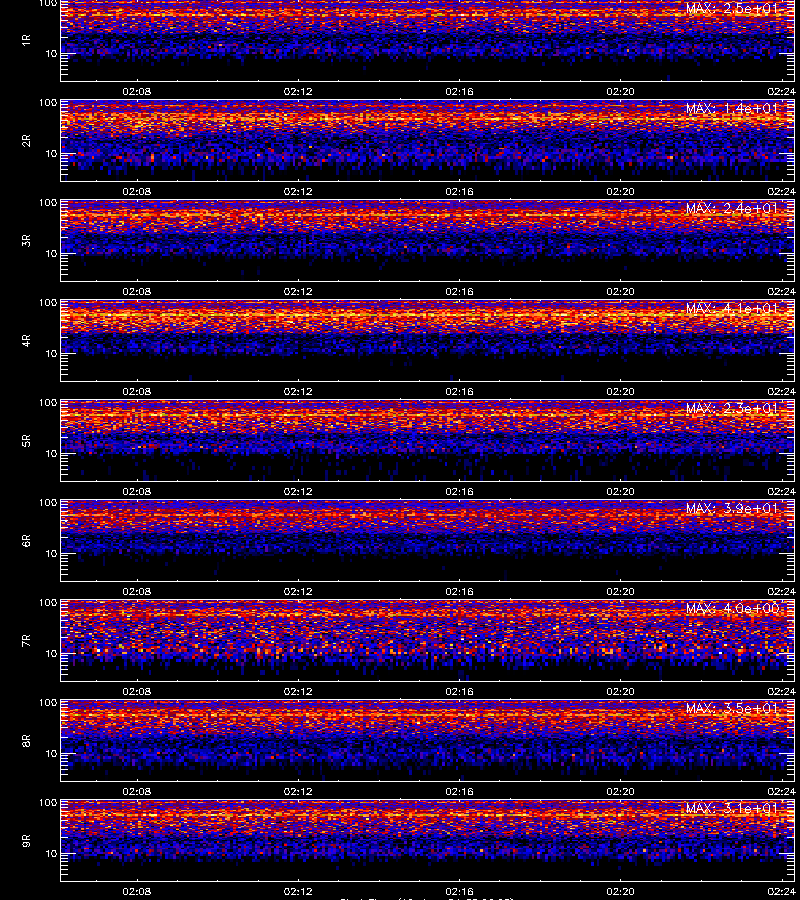This screenshot has height=900, width=800.
Task: Click the 02:16 time label under 2R
Action: coord(459,191)
